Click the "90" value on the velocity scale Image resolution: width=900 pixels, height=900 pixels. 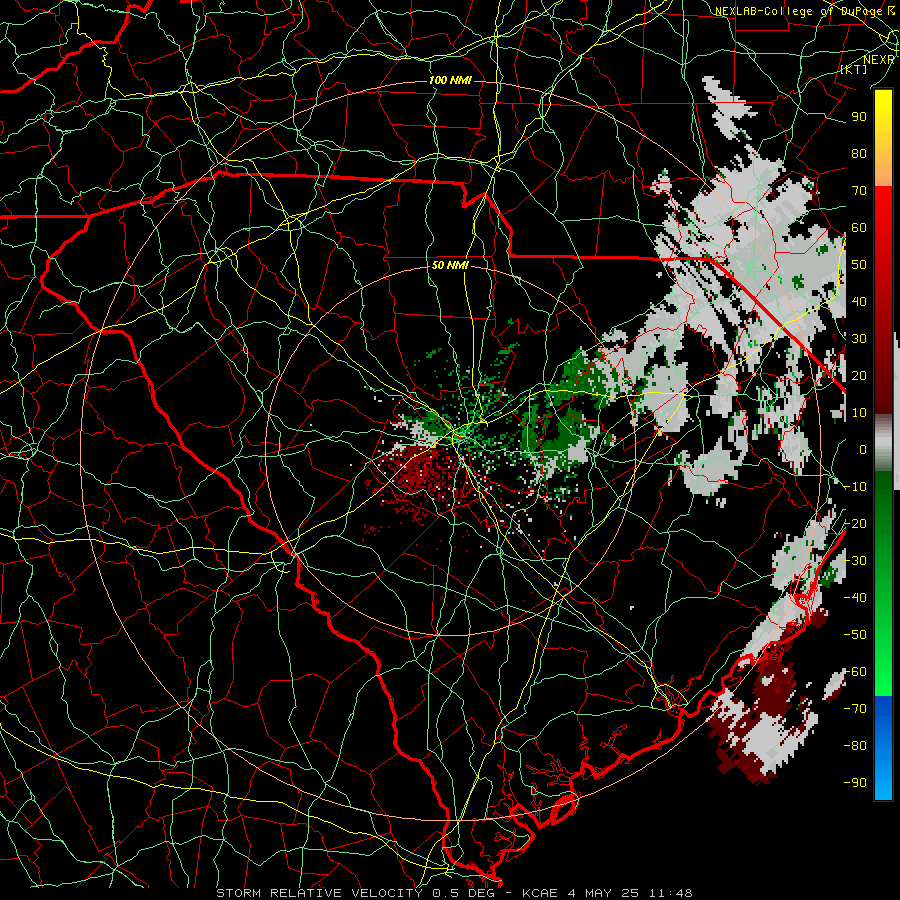pyautogui.click(x=859, y=117)
